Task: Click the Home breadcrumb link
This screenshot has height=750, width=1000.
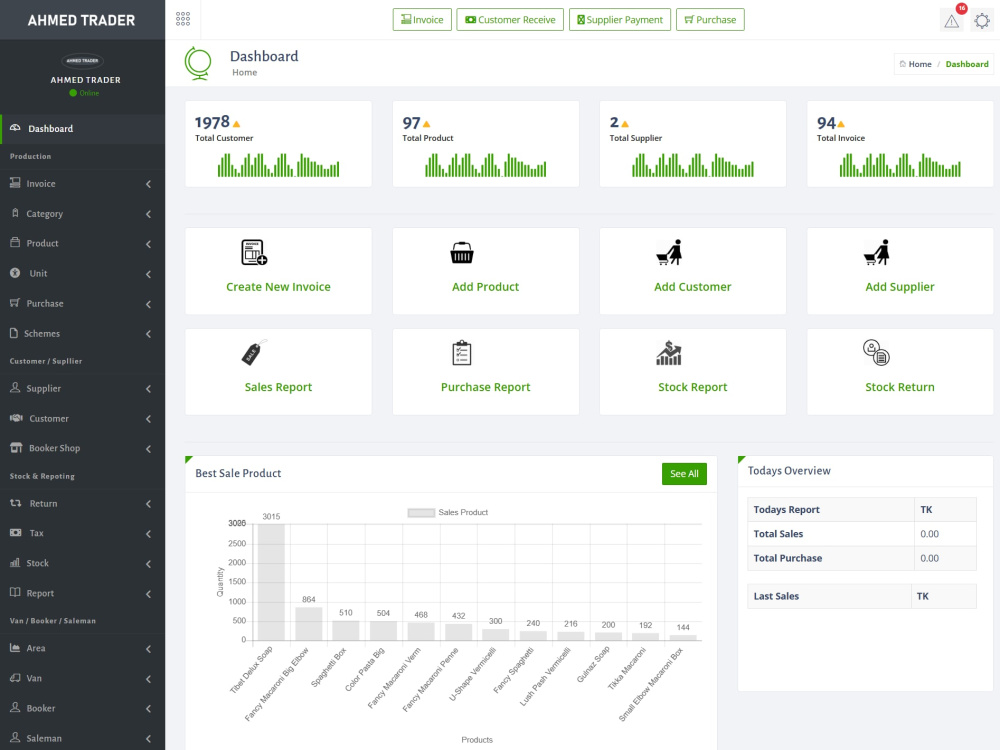Action: pyautogui.click(x=920, y=64)
